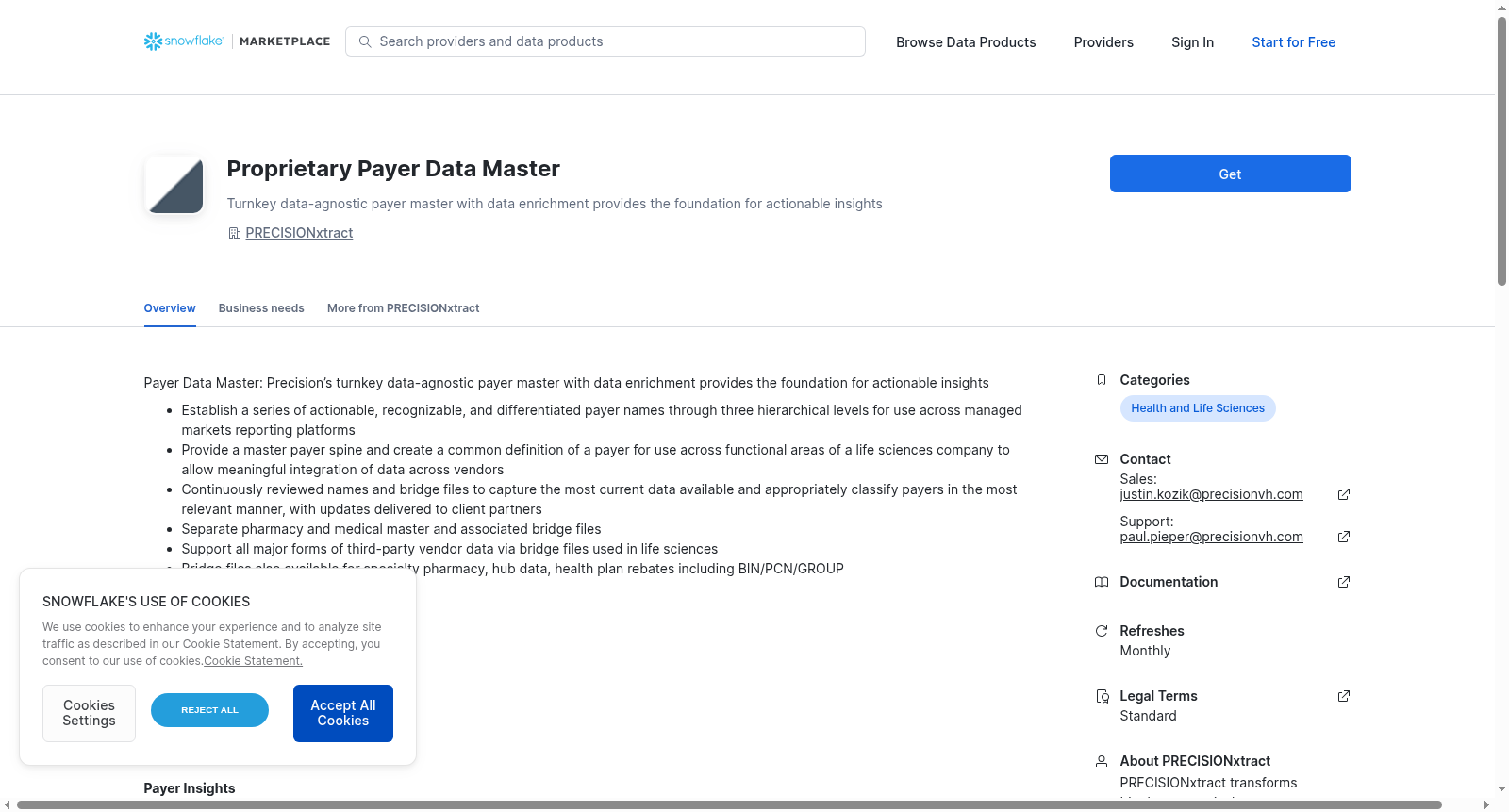The image size is (1509, 812).
Task: Click paul.pieper@precisionvh.com email link
Action: tap(1211, 537)
